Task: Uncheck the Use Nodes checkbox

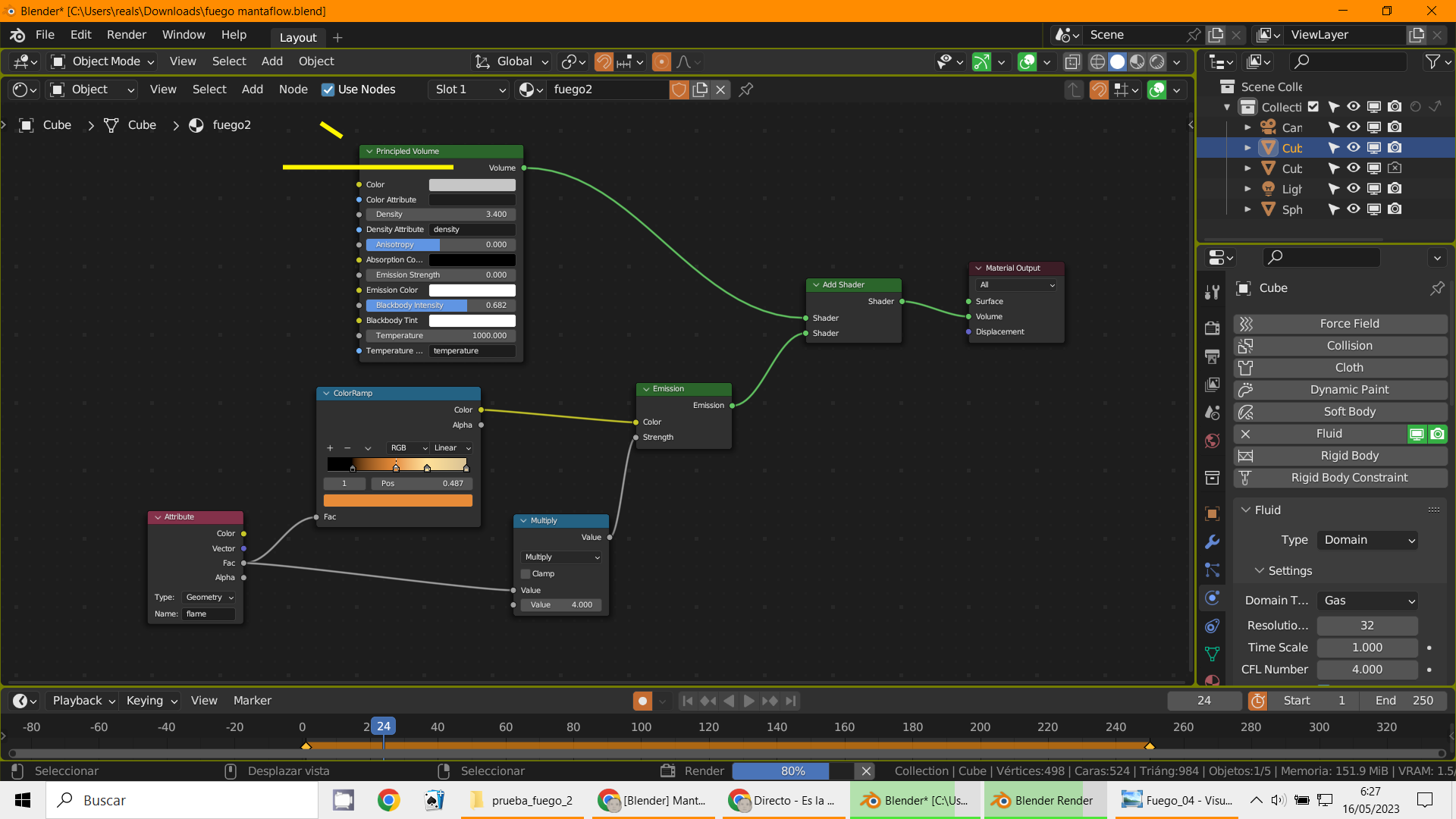Action: tap(328, 89)
